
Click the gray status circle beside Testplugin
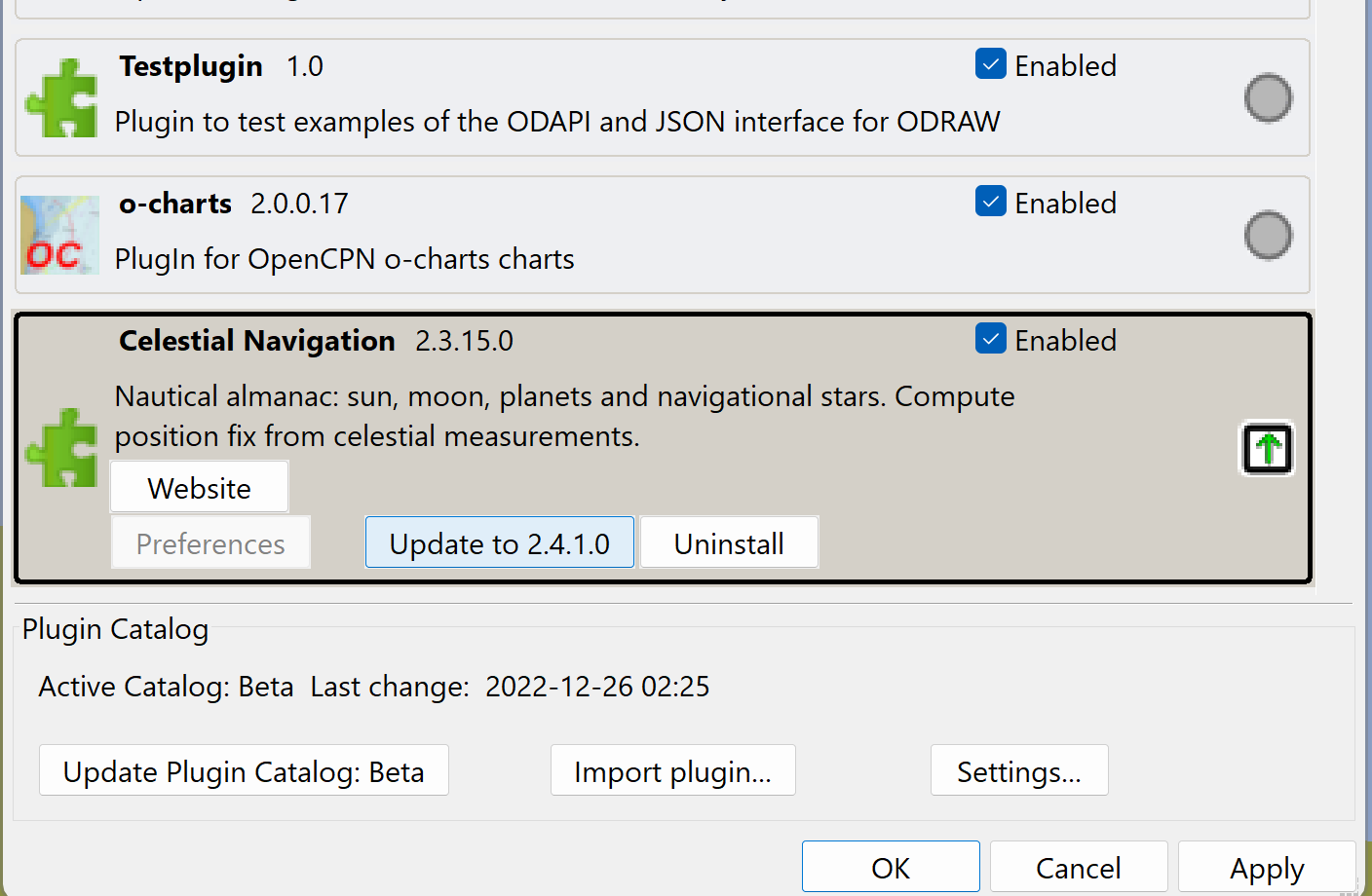click(1268, 97)
